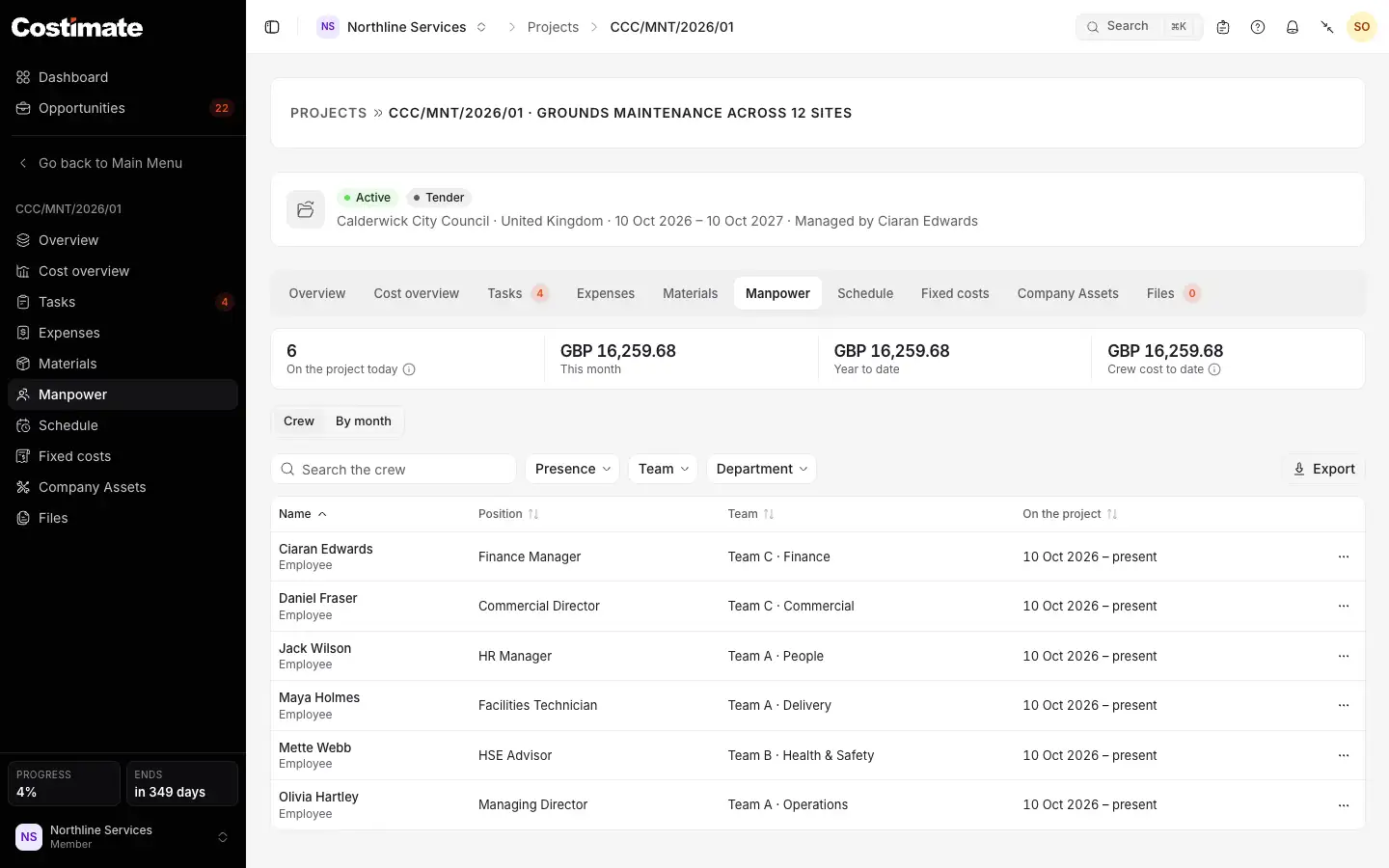The height and width of the screenshot is (868, 1389).
Task: Click the Costimate logo
Action: click(77, 27)
